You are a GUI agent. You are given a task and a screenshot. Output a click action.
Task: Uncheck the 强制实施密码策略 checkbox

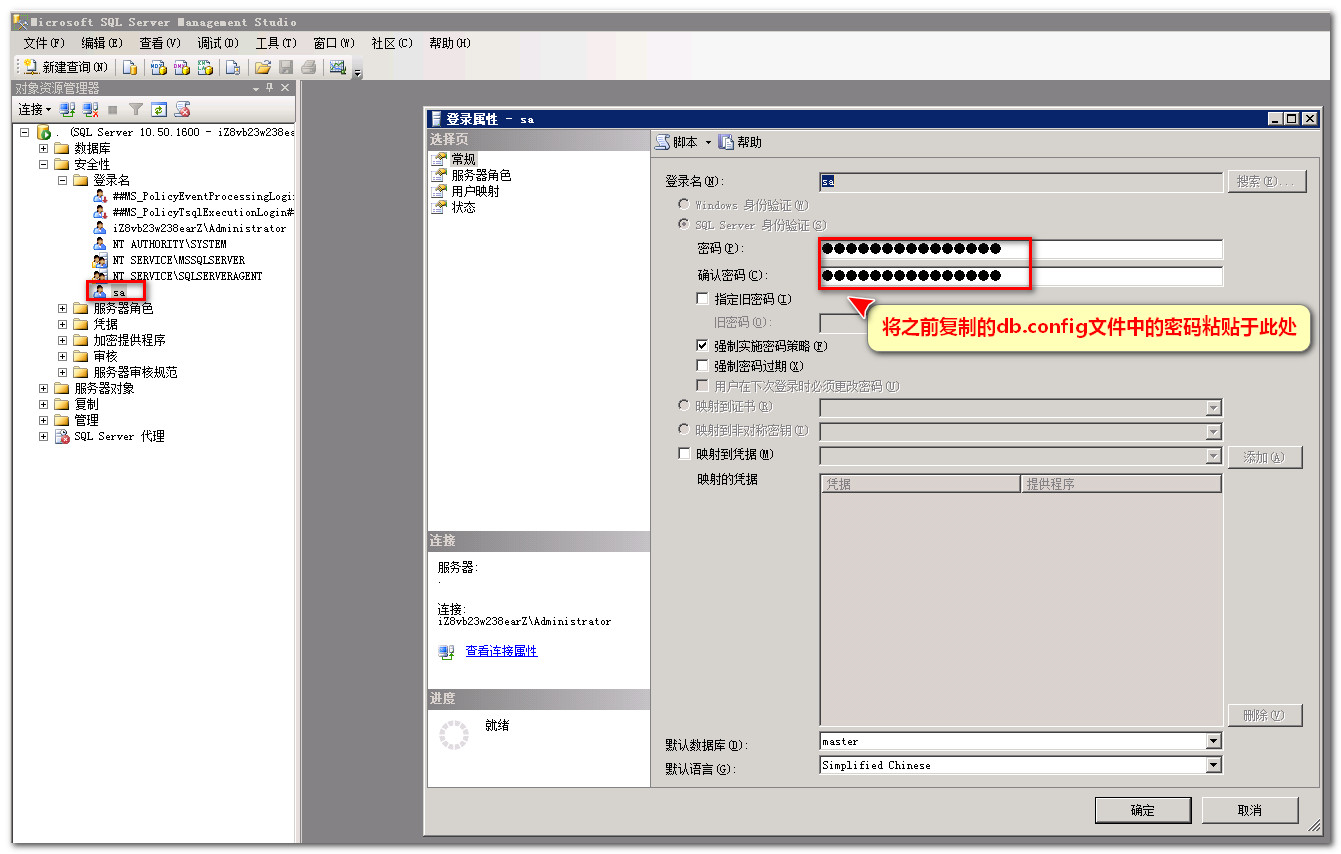702,345
